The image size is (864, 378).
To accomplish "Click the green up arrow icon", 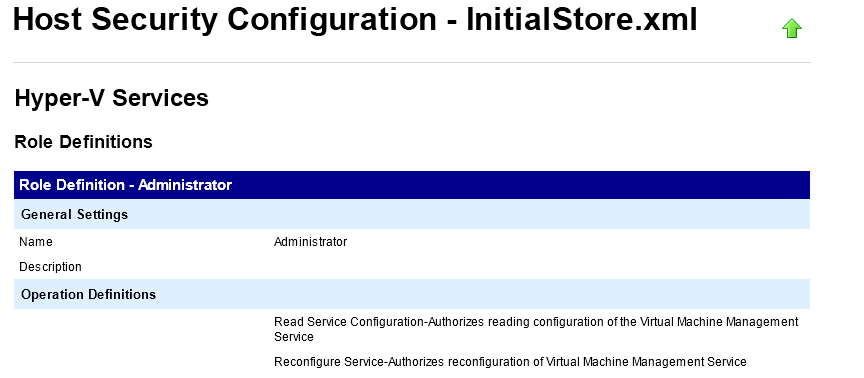I will tap(791, 28).
